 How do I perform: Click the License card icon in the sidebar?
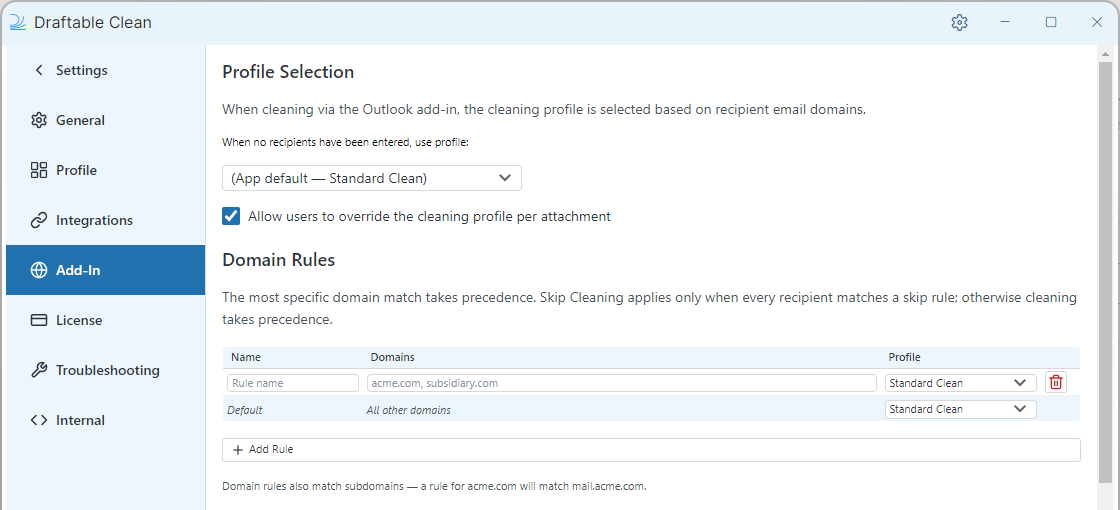coord(39,320)
